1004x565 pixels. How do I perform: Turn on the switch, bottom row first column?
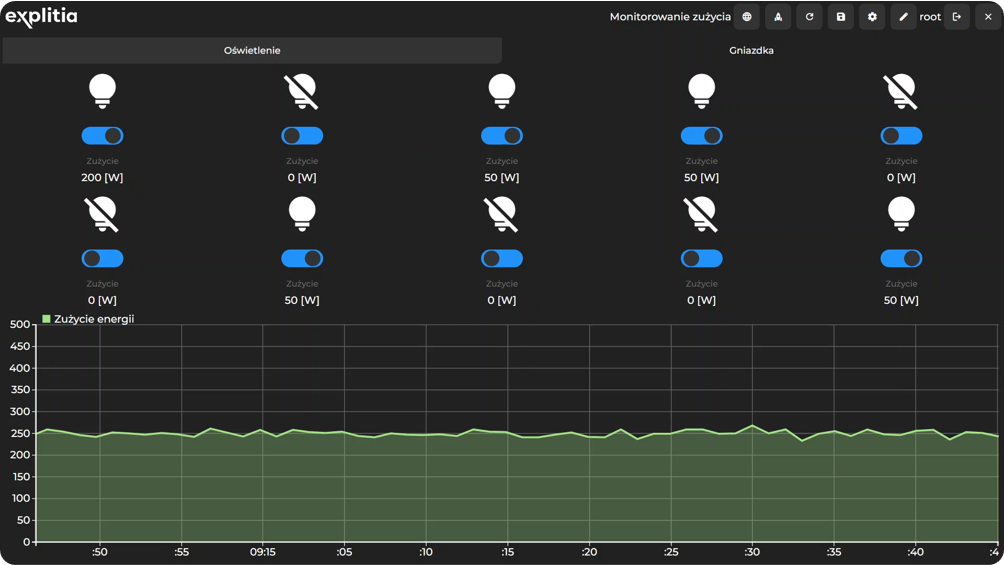(x=102, y=258)
